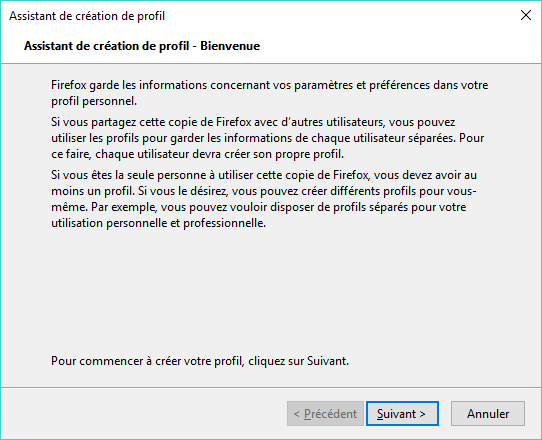This screenshot has width=542, height=440.
Task: Click the line 'utilisation personnelle et professionnelle.'
Action: coord(158,223)
